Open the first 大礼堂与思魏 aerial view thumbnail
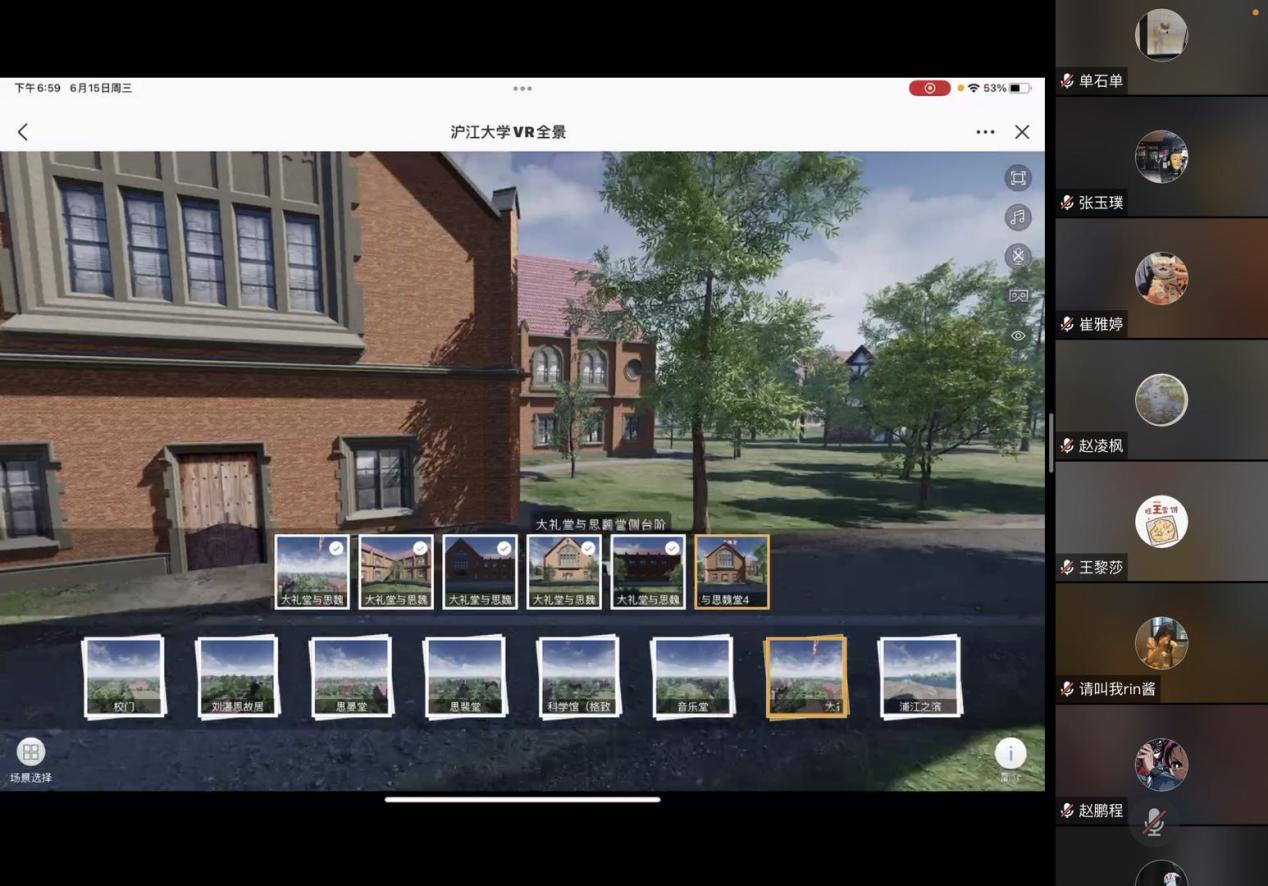 click(x=312, y=572)
